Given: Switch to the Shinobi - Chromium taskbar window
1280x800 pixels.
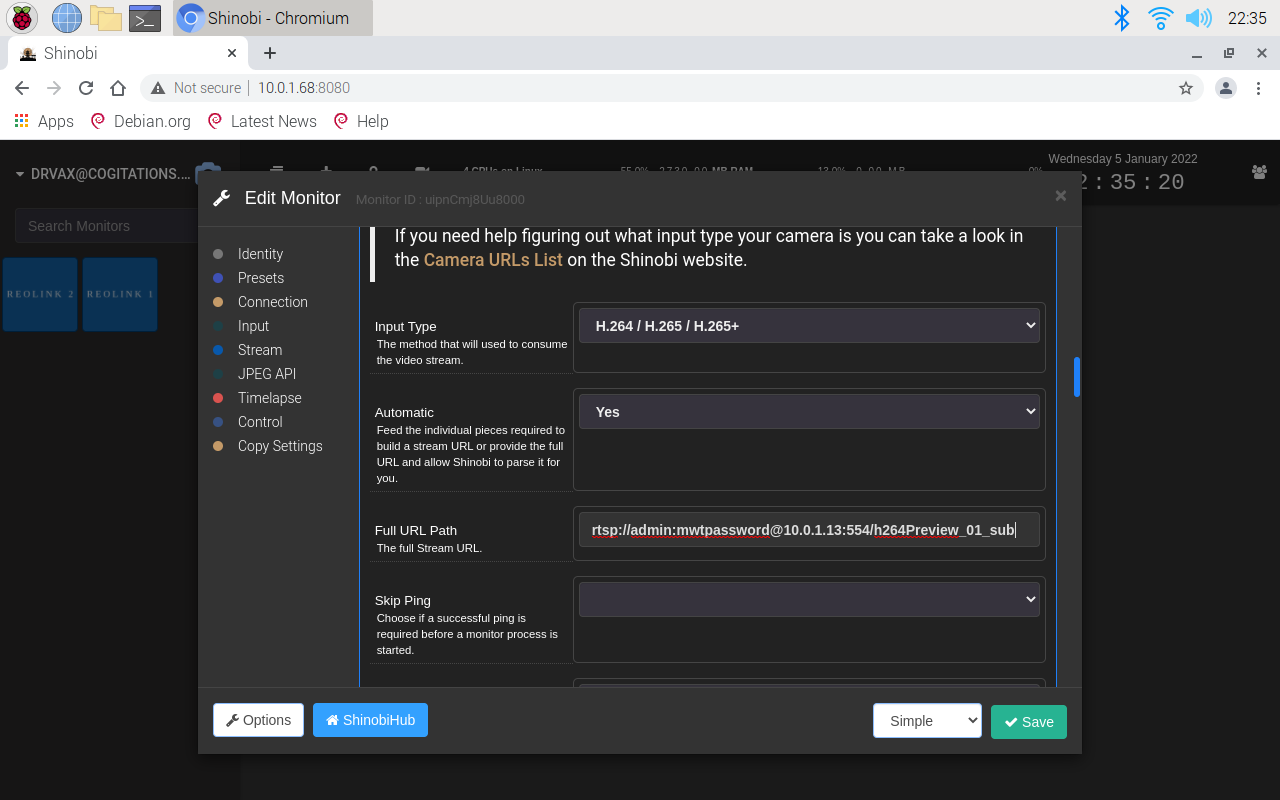Looking at the screenshot, I should pyautogui.click(x=273, y=18).
